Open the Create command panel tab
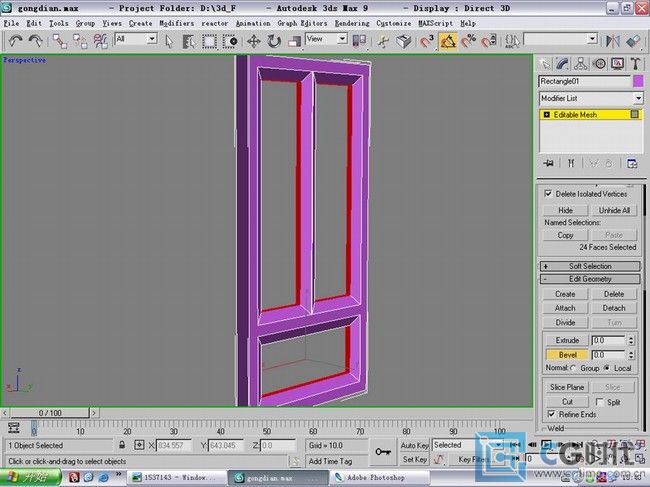650x487 pixels. pos(545,64)
